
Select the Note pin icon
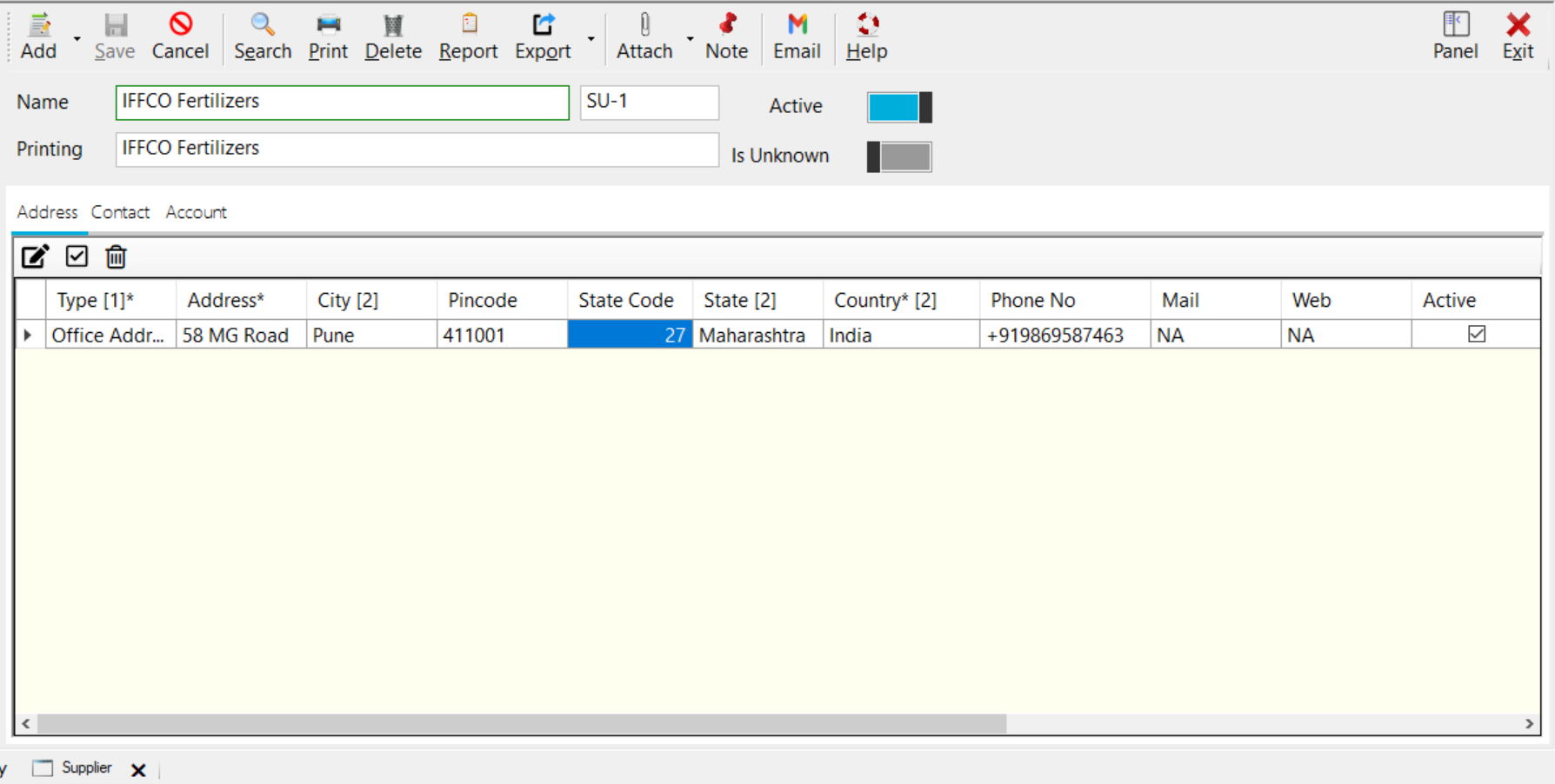tap(727, 35)
